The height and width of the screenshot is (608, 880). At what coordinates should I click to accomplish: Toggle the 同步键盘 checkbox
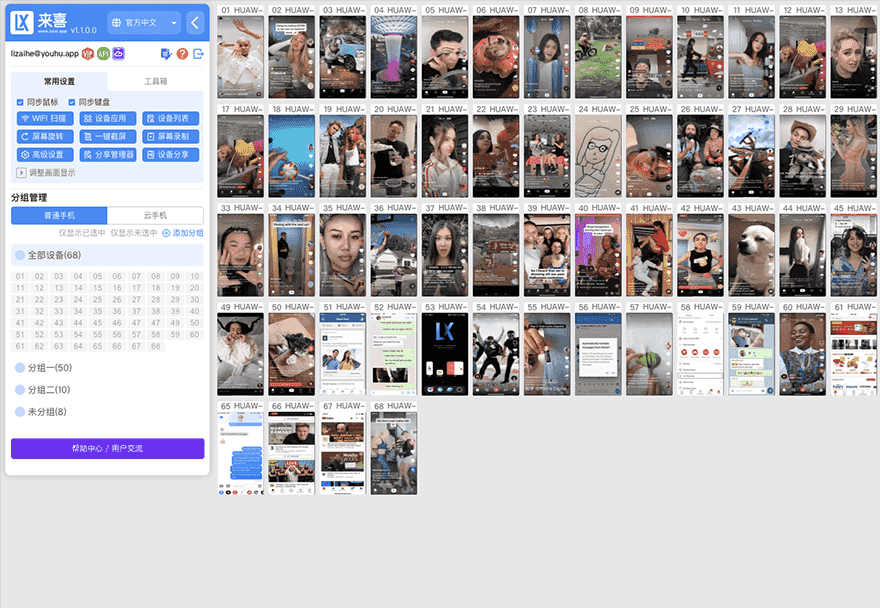click(72, 102)
